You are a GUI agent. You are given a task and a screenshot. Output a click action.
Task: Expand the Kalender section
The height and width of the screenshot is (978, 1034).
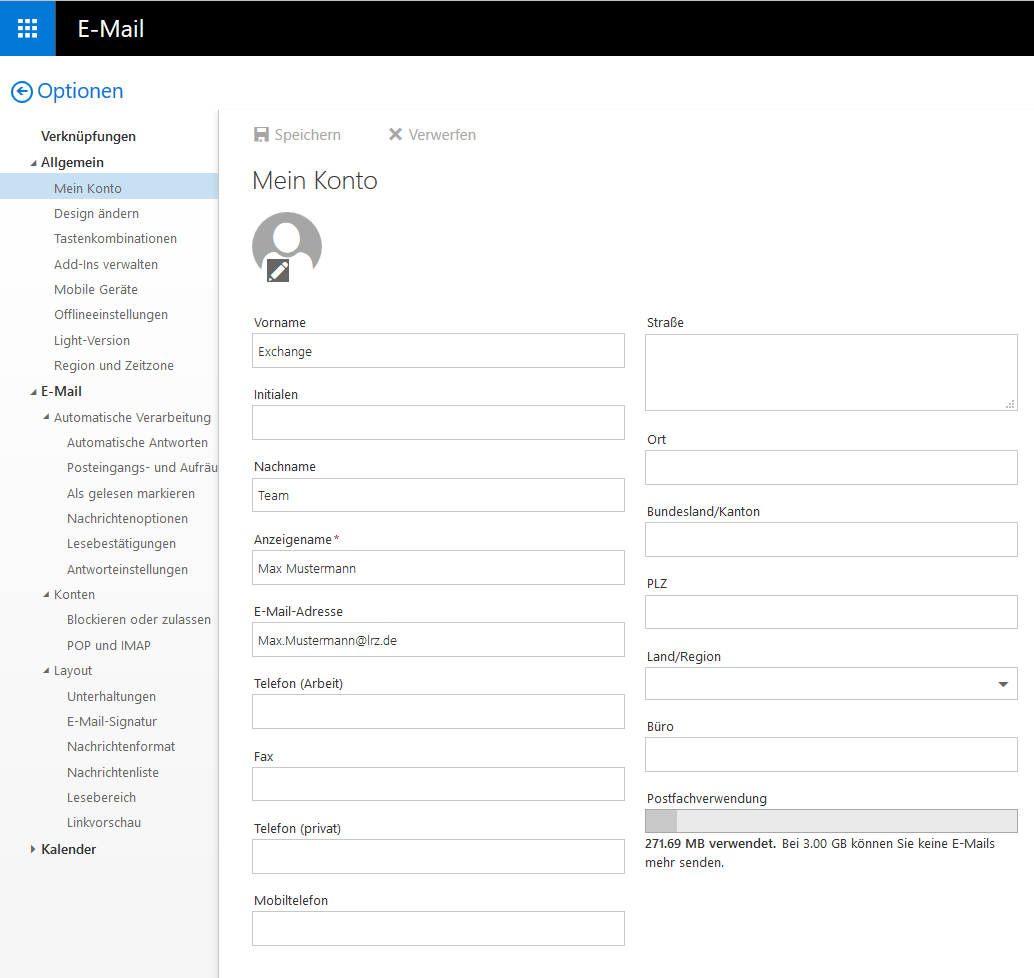33,849
